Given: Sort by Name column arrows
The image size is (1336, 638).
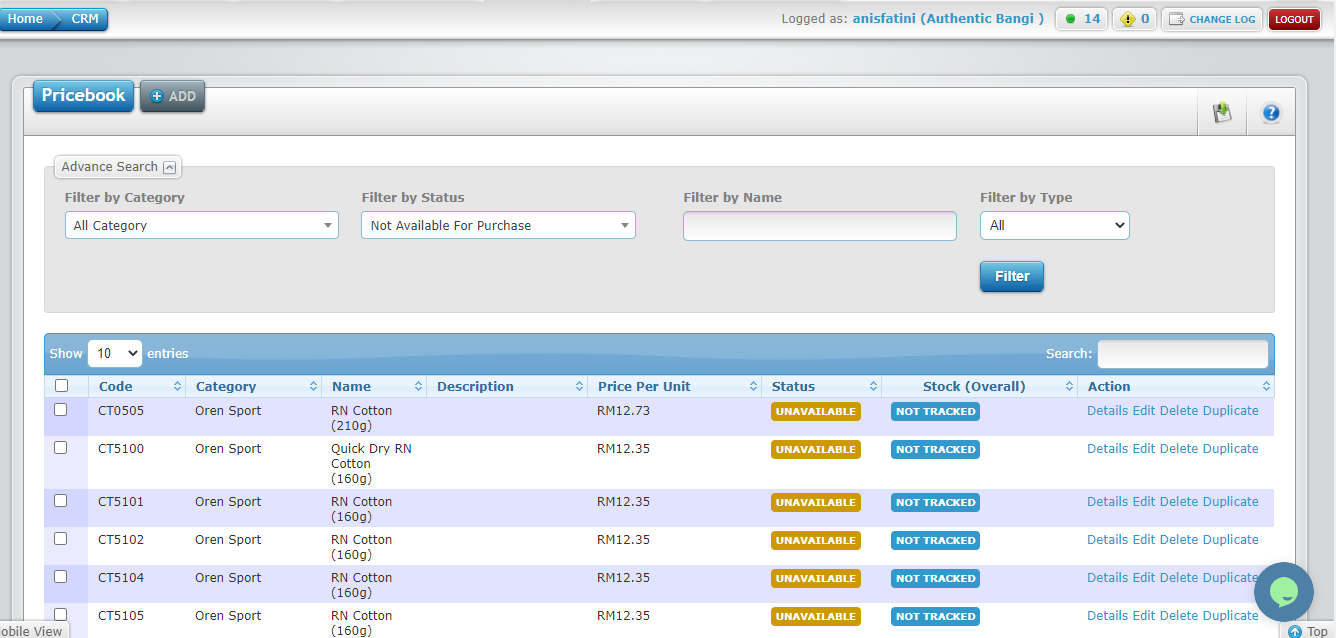Looking at the screenshot, I should (419, 386).
